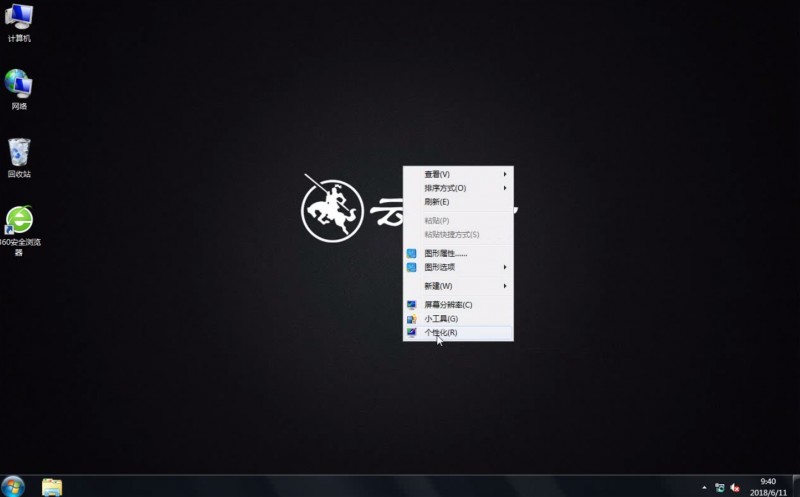This screenshot has width=800, height=497.
Task: Open the 新建(W) submenu
Action: click(458, 286)
